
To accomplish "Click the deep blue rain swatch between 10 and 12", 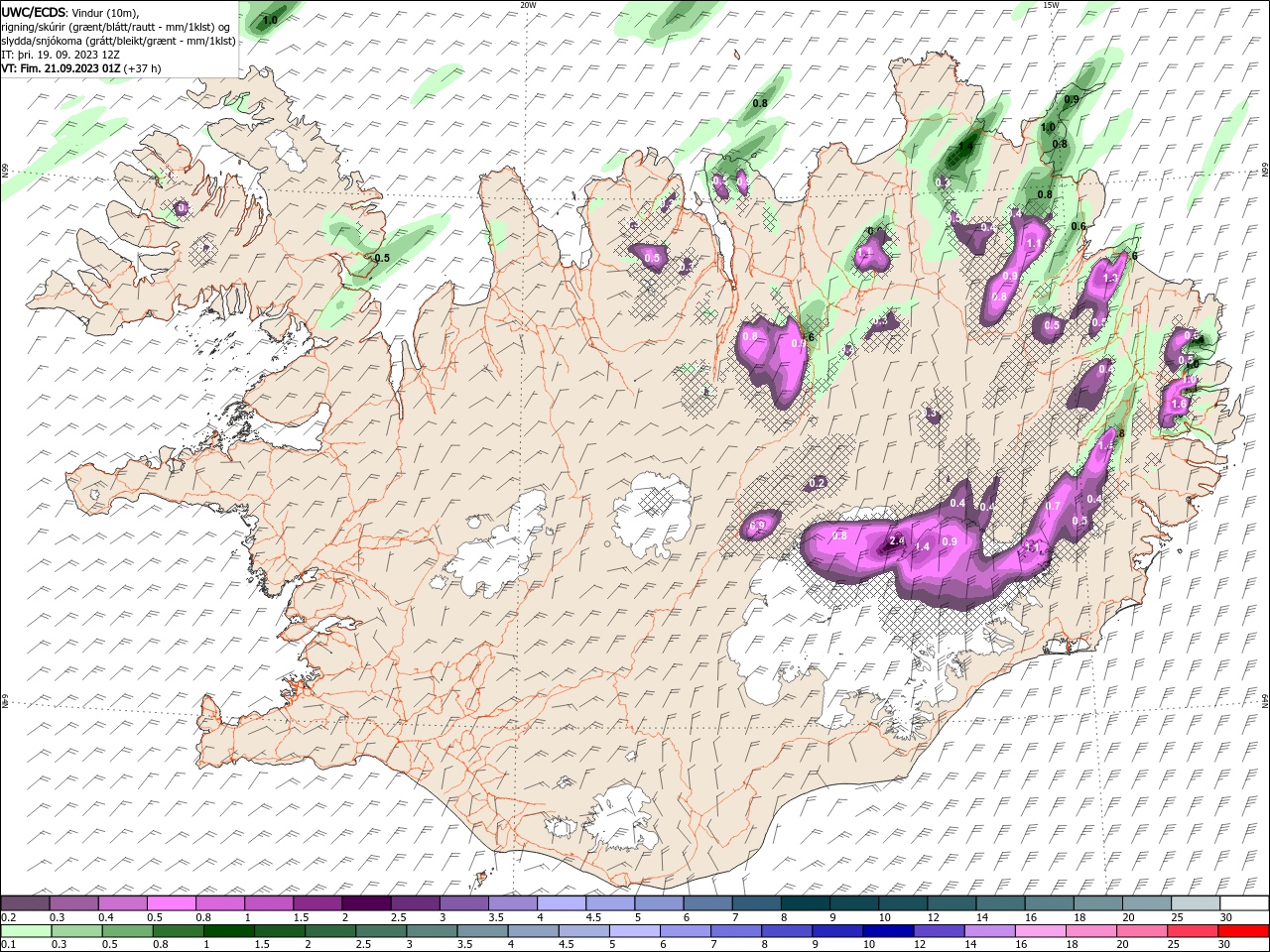I will click(x=887, y=931).
